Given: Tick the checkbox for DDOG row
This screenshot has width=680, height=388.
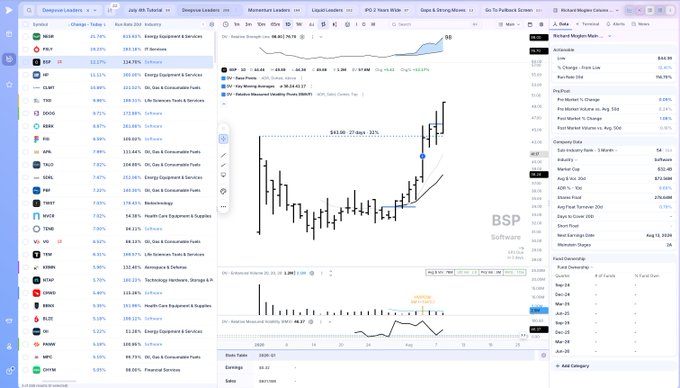Looking at the screenshot, I should [26, 114].
